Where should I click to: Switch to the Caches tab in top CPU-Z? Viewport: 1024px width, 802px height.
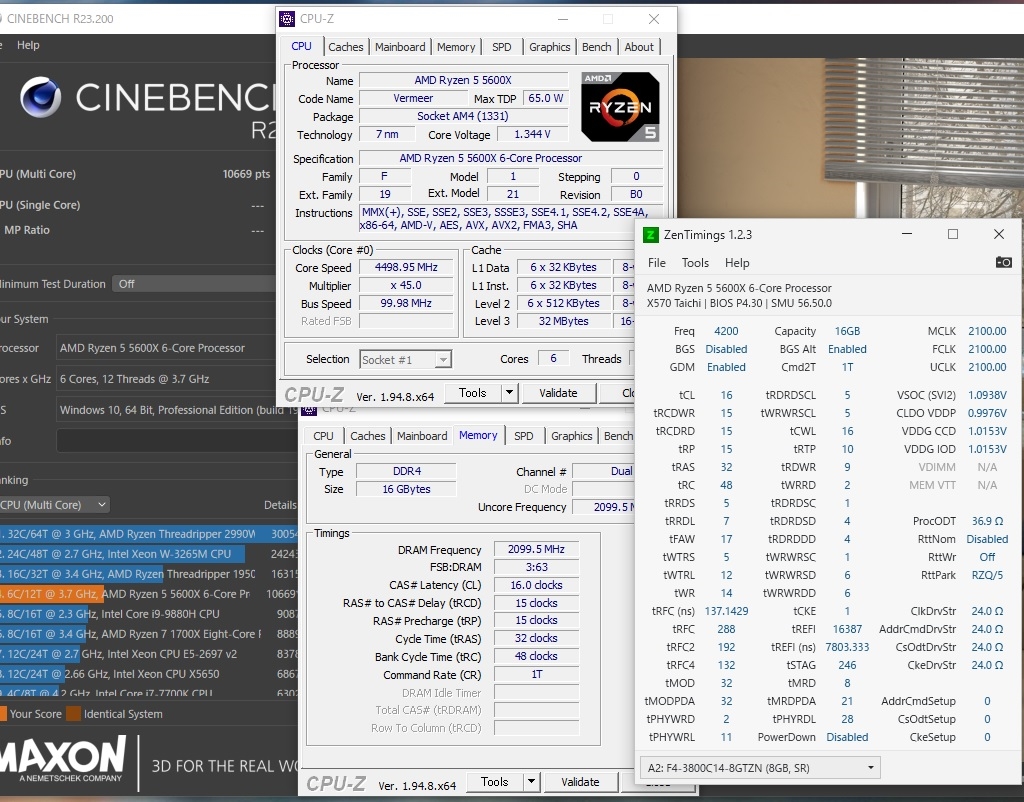(x=346, y=47)
